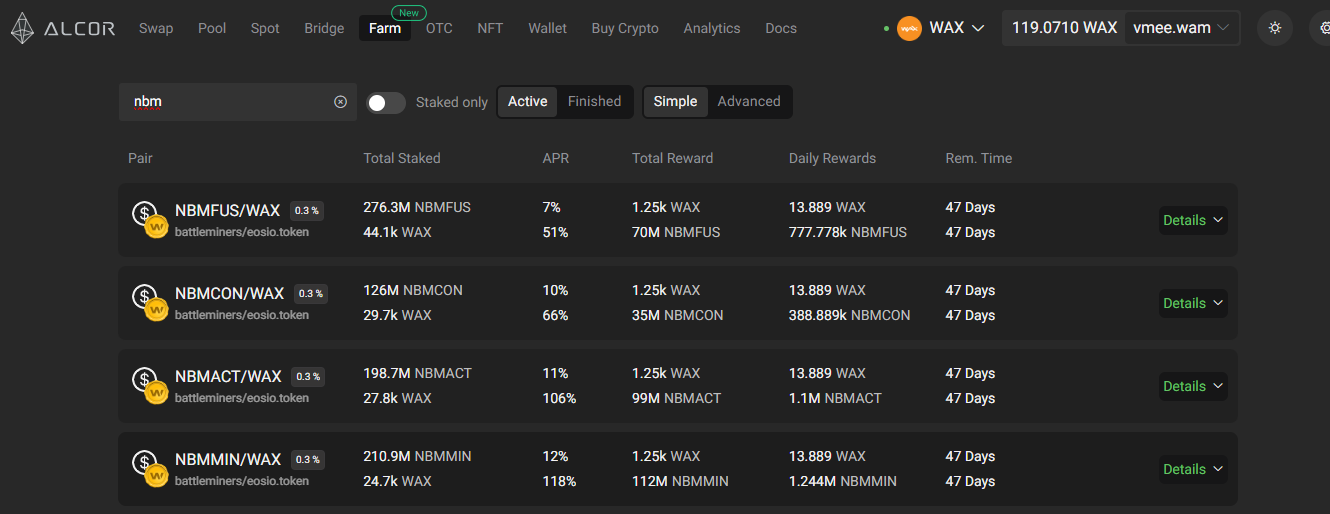Click the 276.3M NBMFUS staked value

pyautogui.click(x=417, y=207)
